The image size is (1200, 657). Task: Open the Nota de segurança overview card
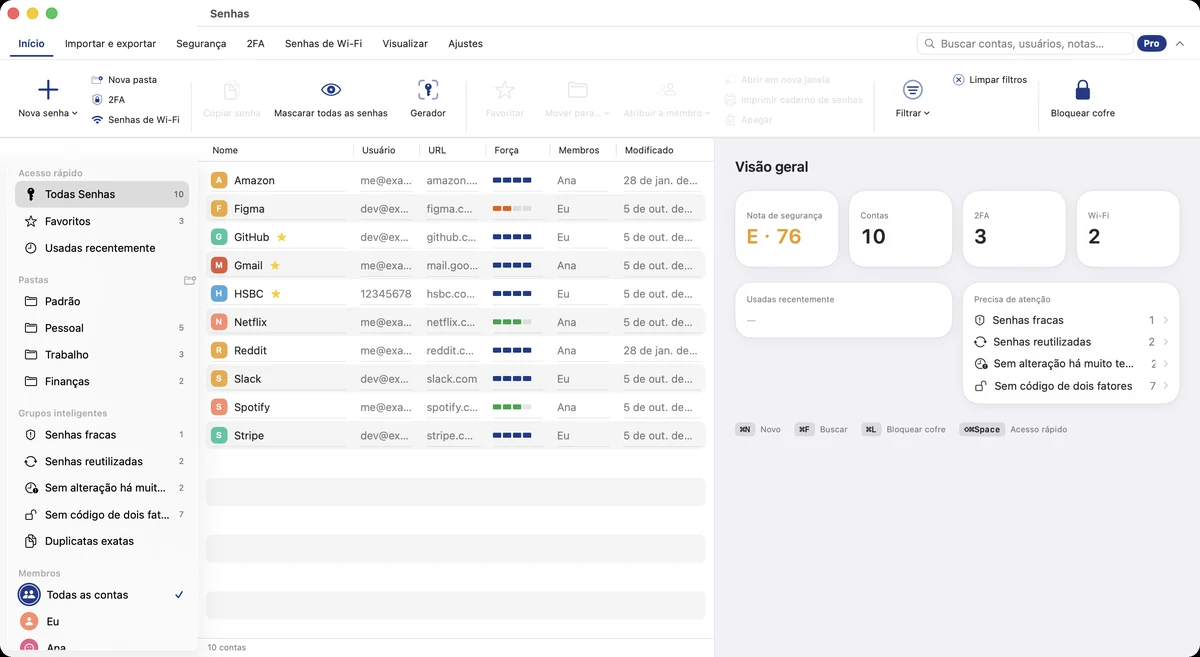tap(786, 229)
